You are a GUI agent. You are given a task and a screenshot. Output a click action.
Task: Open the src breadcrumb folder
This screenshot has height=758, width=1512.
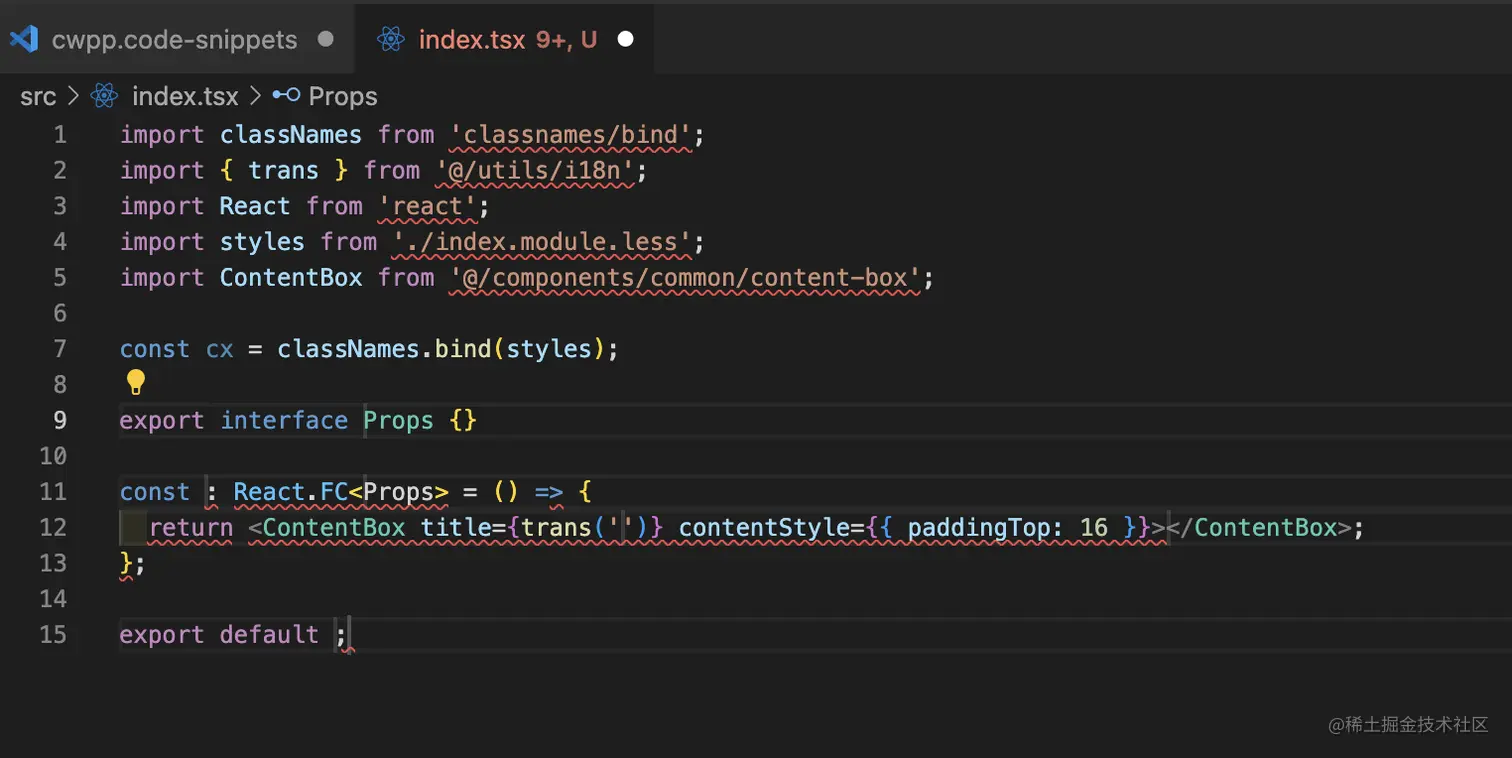(x=38, y=97)
